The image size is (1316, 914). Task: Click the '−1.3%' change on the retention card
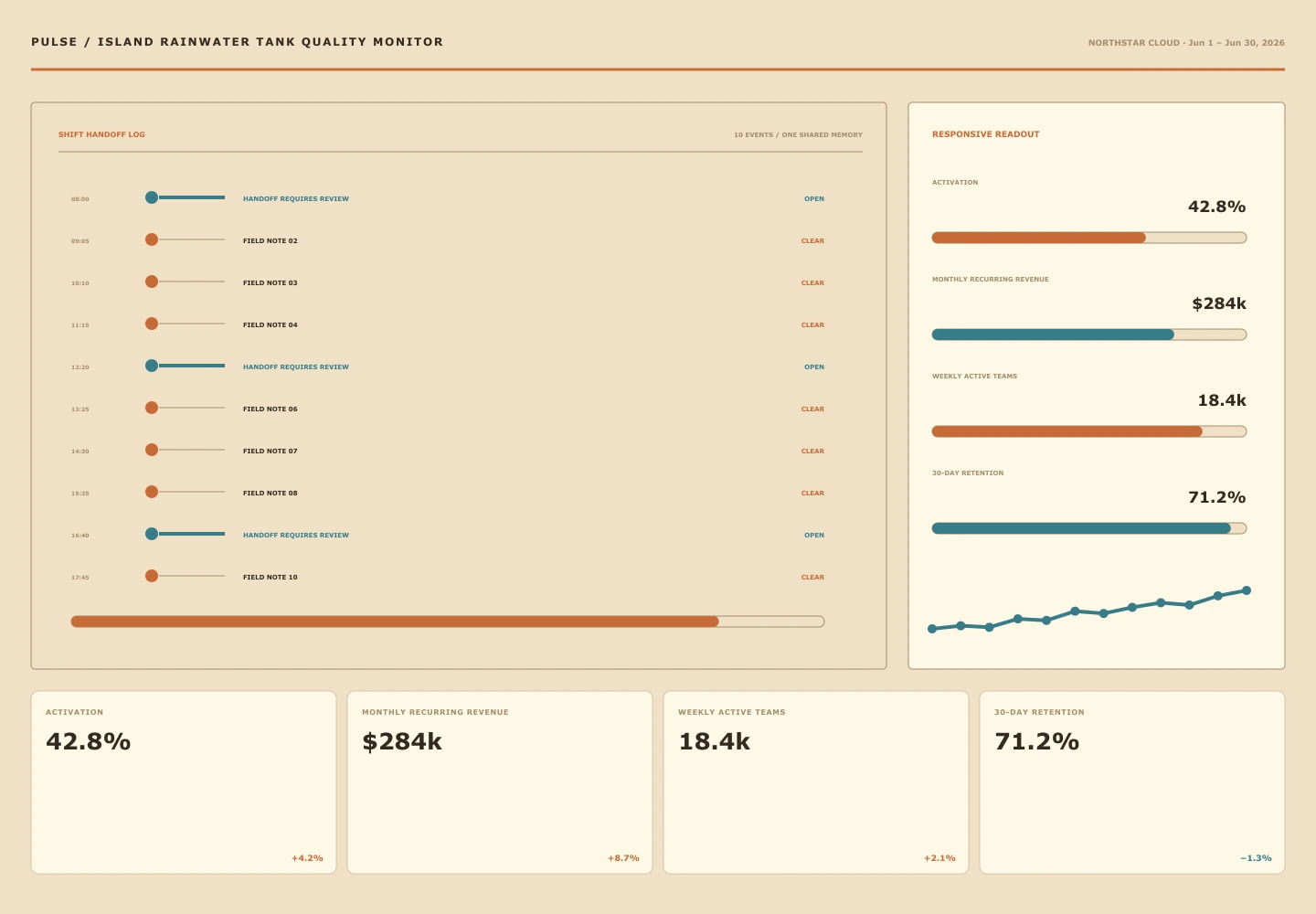1256,858
